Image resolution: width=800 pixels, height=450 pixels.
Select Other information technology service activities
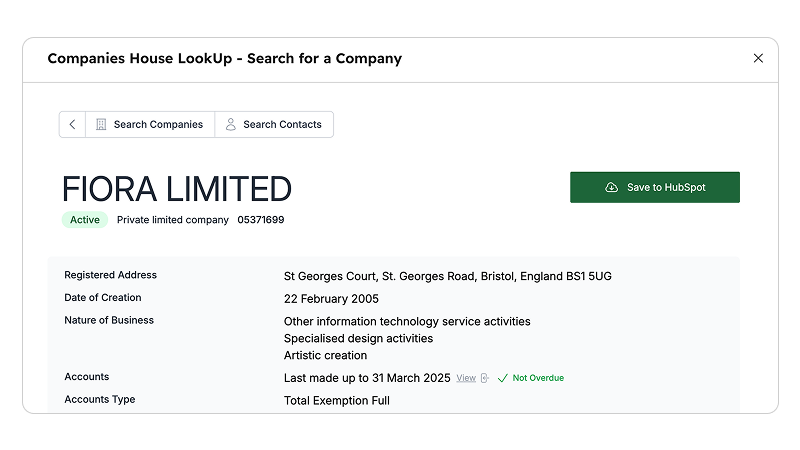[407, 321]
